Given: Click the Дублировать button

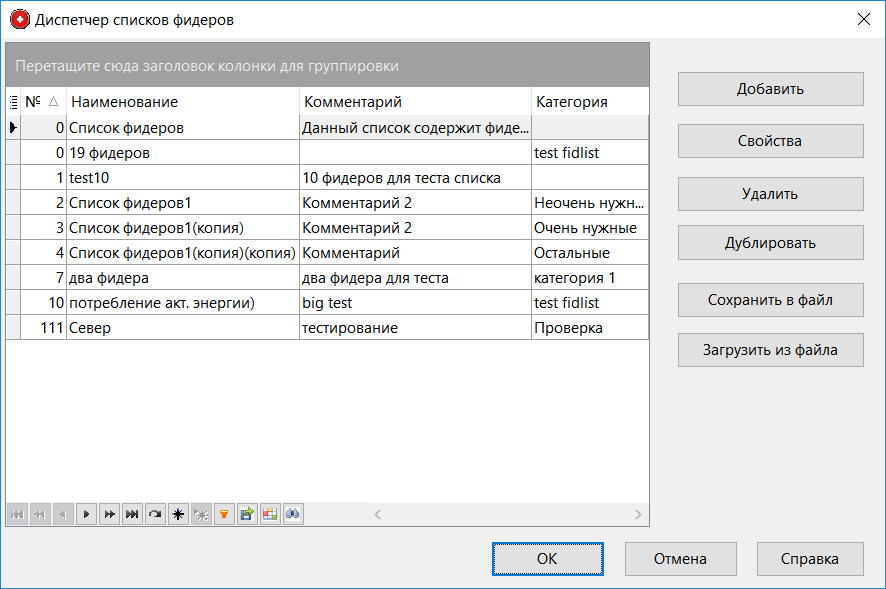Looking at the screenshot, I should coord(770,243).
